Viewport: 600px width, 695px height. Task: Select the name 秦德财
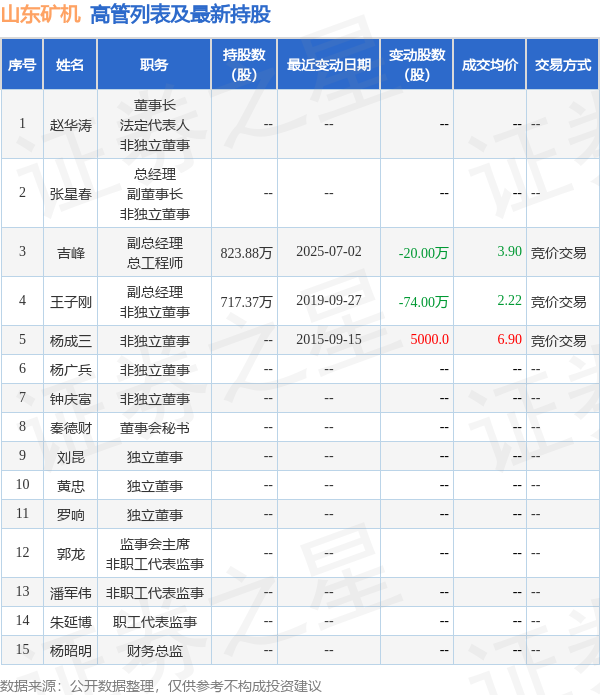[x=70, y=428]
